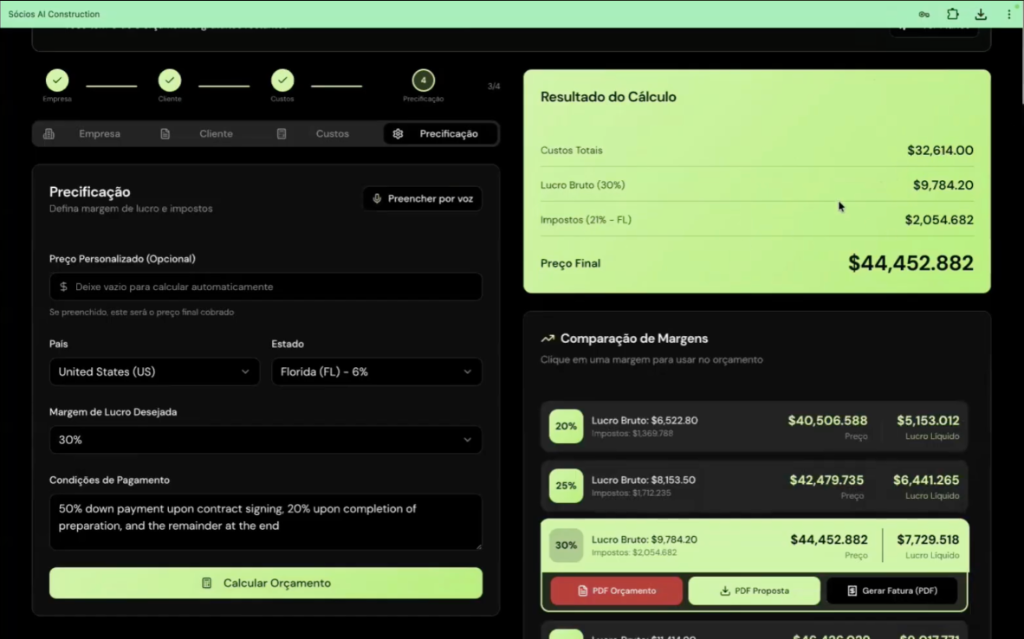Click the step 4 Precificação circle
The height and width of the screenshot is (639, 1024).
423,80
